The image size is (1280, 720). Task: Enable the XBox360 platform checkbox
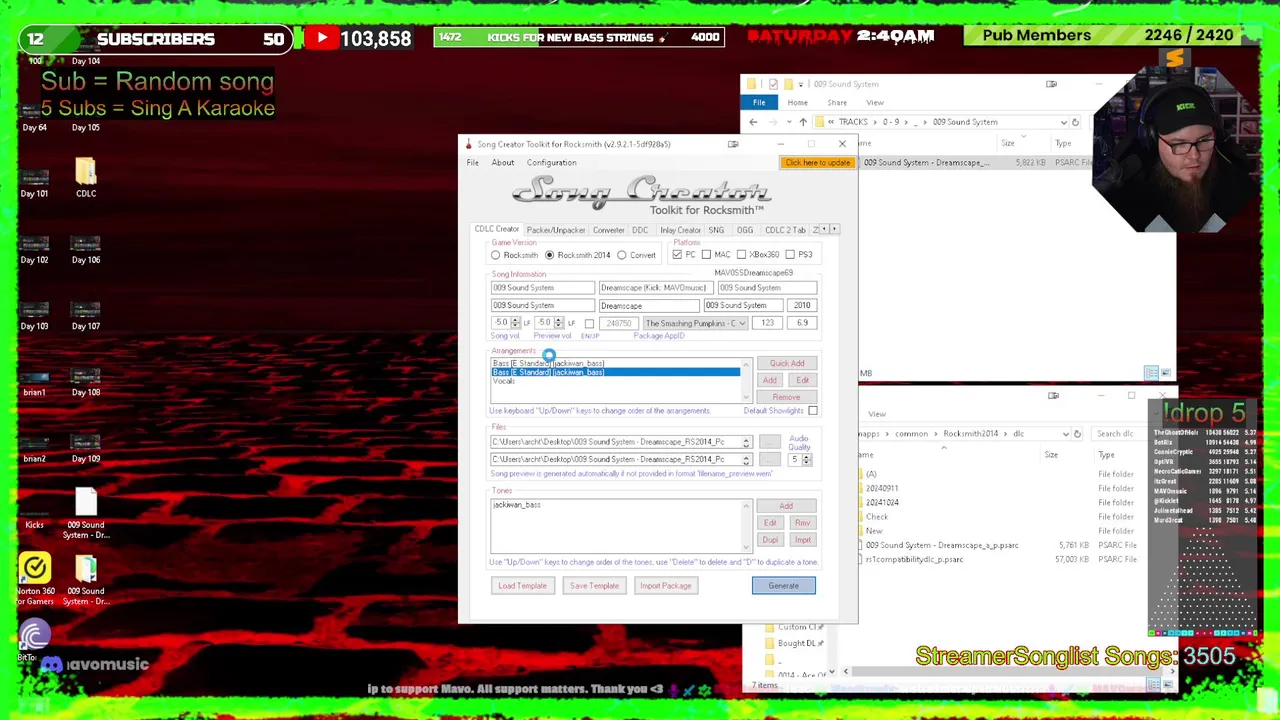point(741,255)
